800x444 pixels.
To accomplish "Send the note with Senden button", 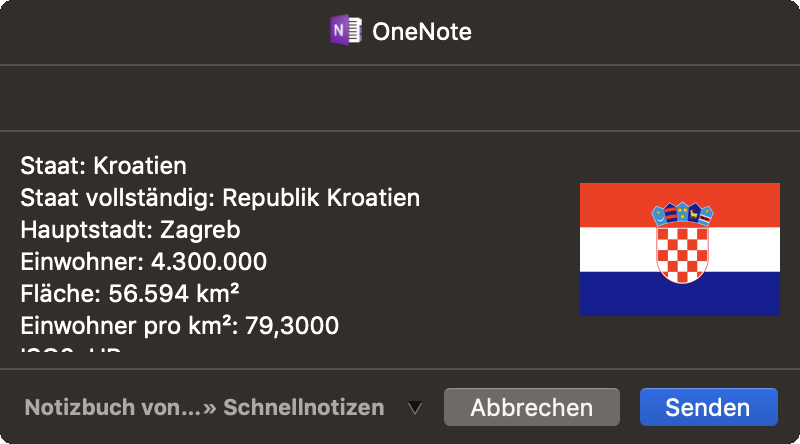I will pos(709,407).
